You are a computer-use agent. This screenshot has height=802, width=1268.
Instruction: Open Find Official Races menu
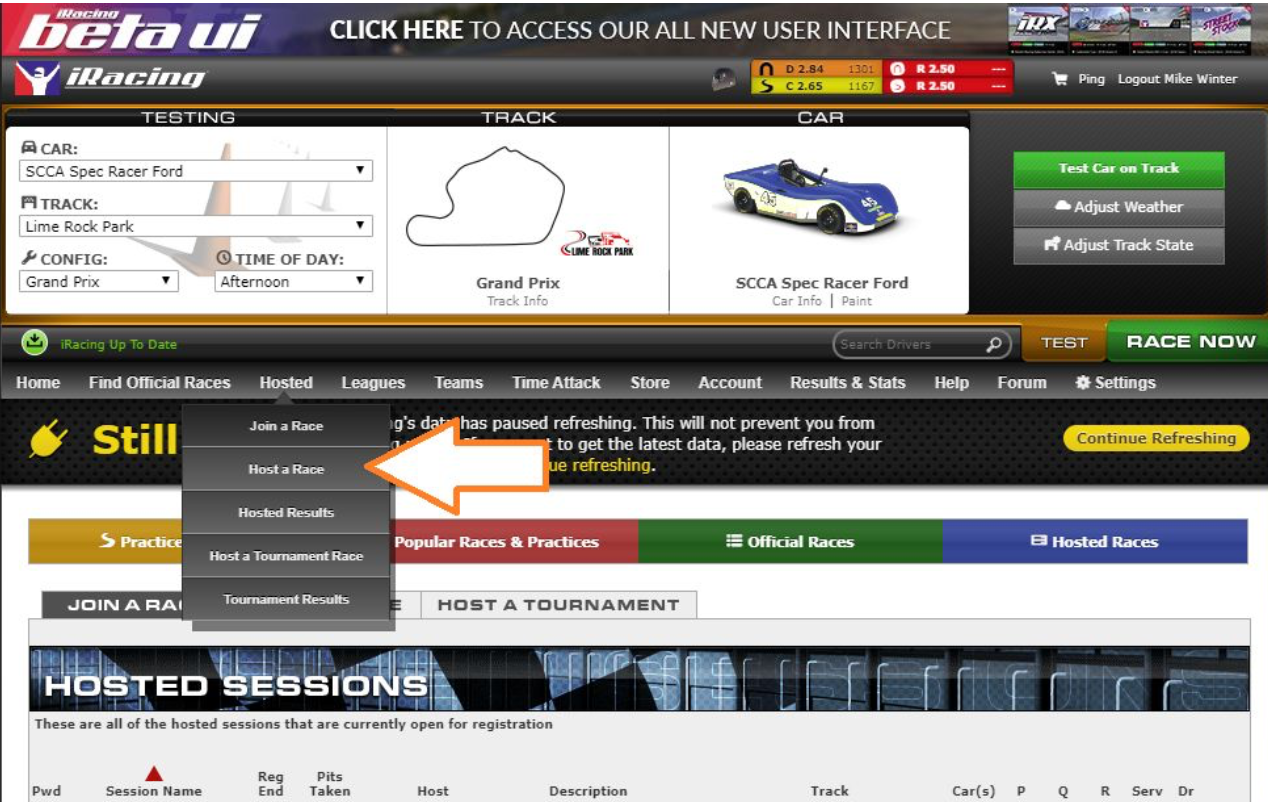(x=159, y=383)
